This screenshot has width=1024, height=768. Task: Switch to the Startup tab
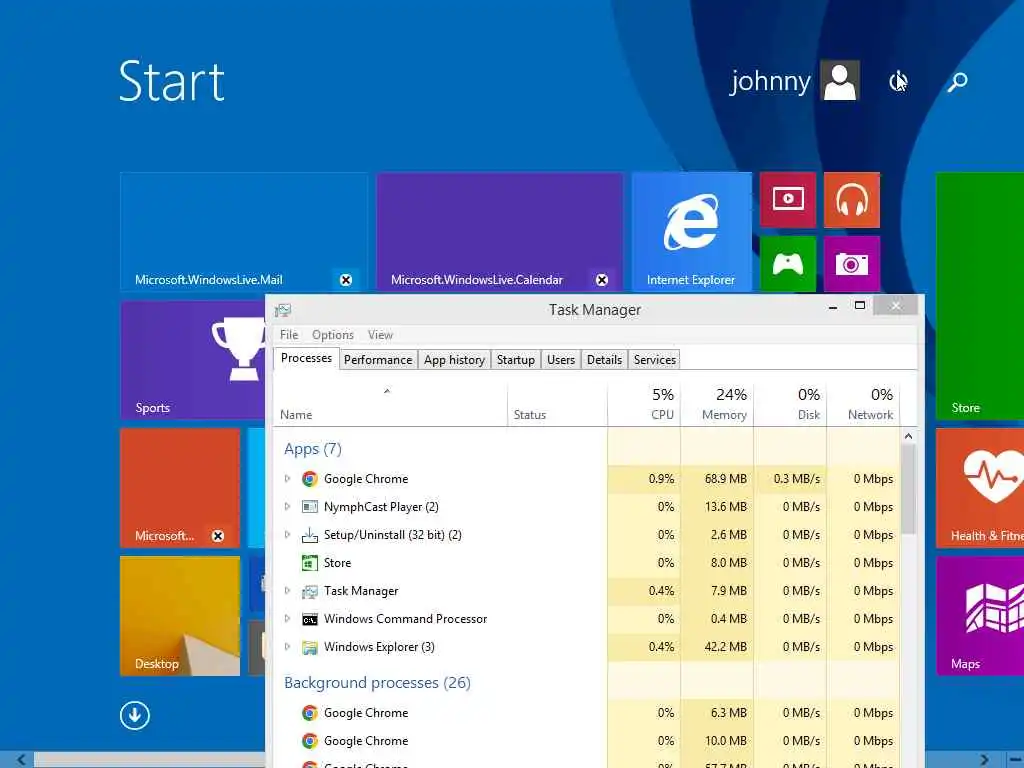[x=515, y=360]
